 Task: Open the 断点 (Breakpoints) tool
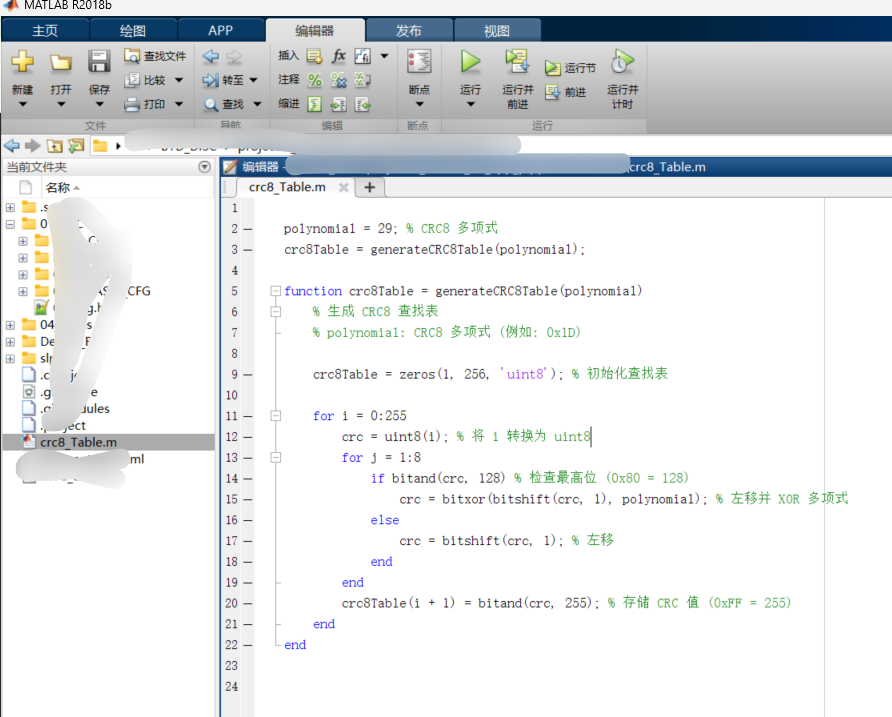(x=419, y=62)
